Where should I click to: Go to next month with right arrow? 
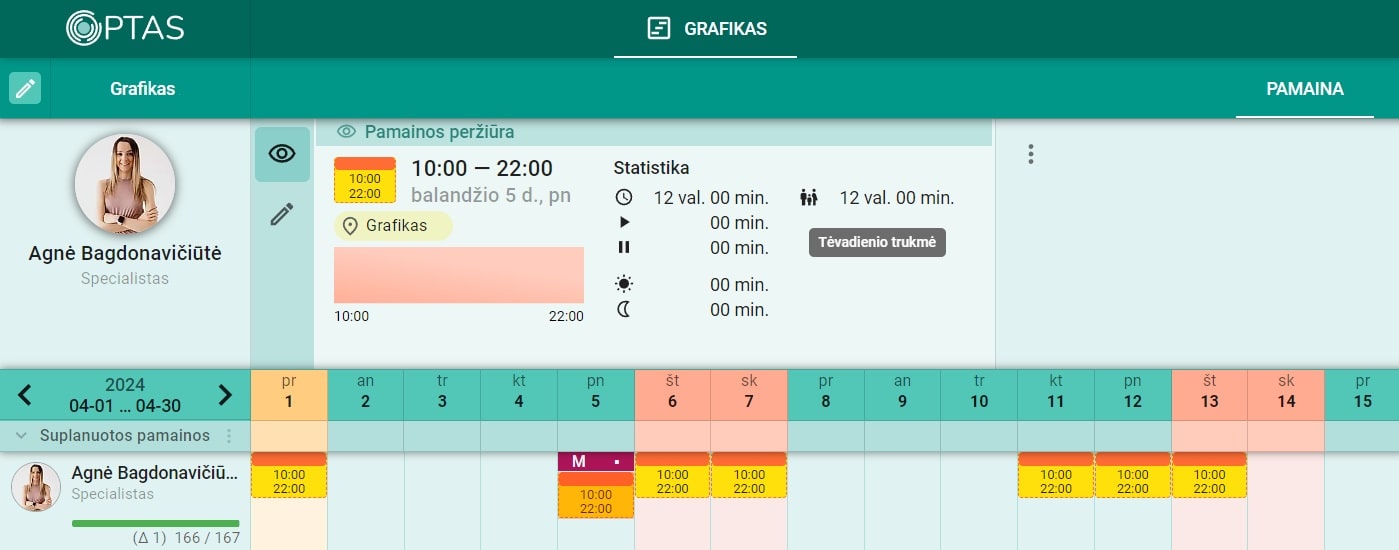225,395
